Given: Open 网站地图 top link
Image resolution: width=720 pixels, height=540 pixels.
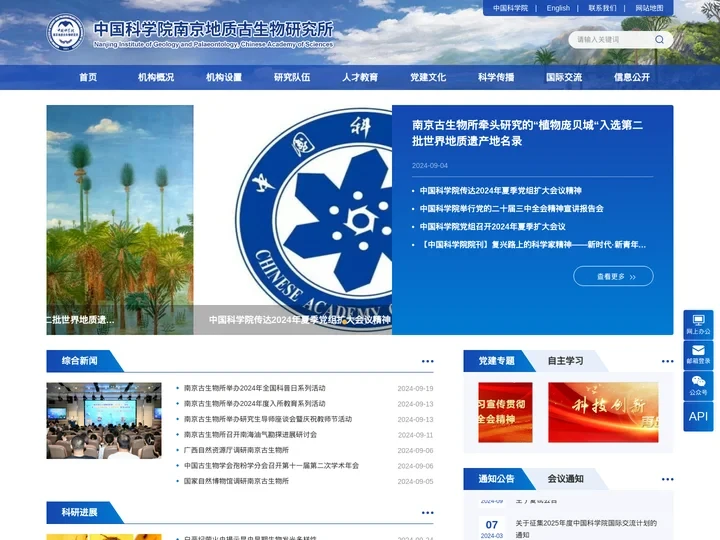Looking at the screenshot, I should point(649,8).
